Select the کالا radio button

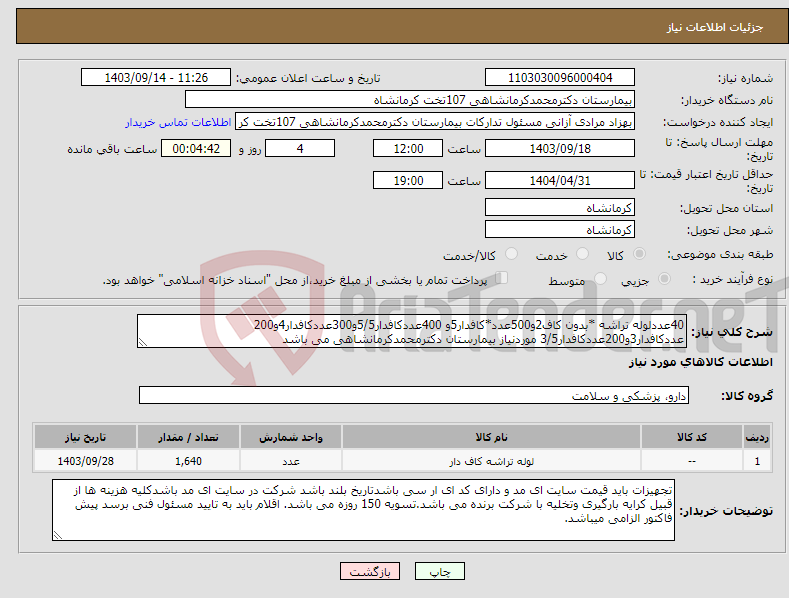[639, 254]
